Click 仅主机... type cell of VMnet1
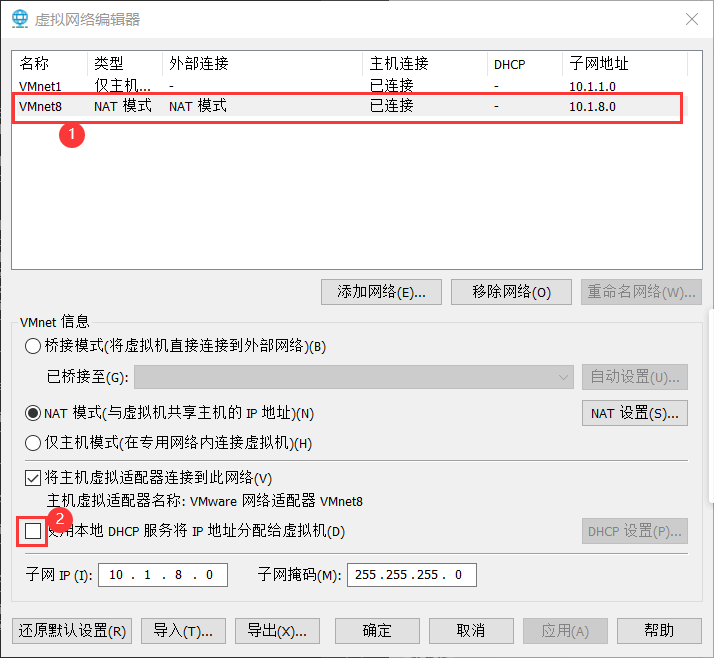 click(122, 86)
